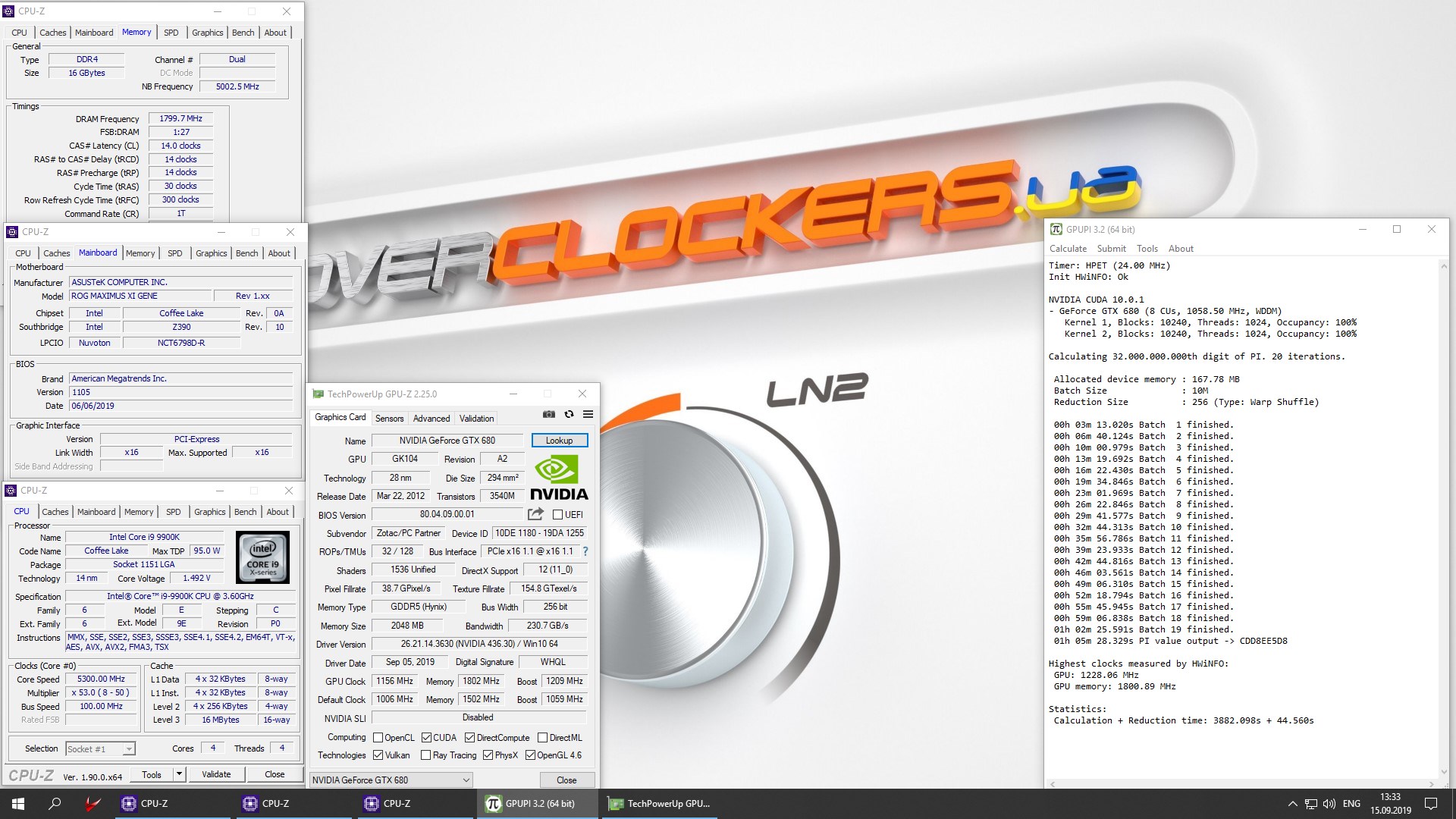Select the Core Speed 5300.00 MHz value
The height and width of the screenshot is (819, 1456).
click(x=101, y=679)
